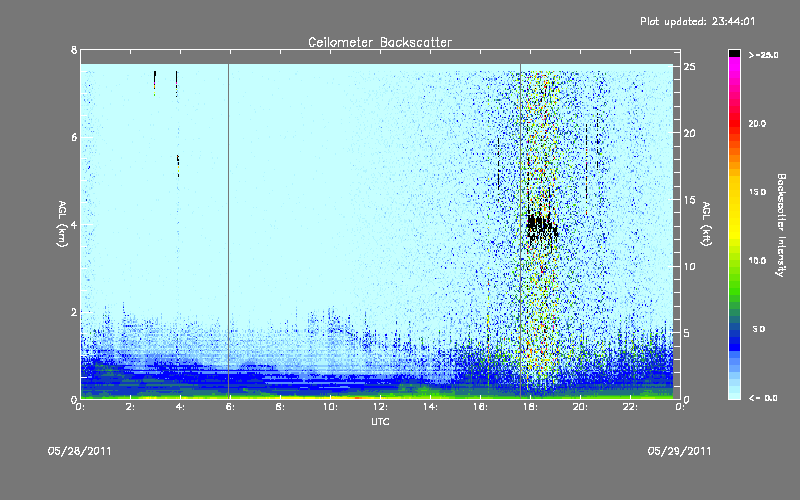The width and height of the screenshot is (800, 500).
Task: Click the "<= 0.0" colorbar tick label
Action: pos(763,398)
